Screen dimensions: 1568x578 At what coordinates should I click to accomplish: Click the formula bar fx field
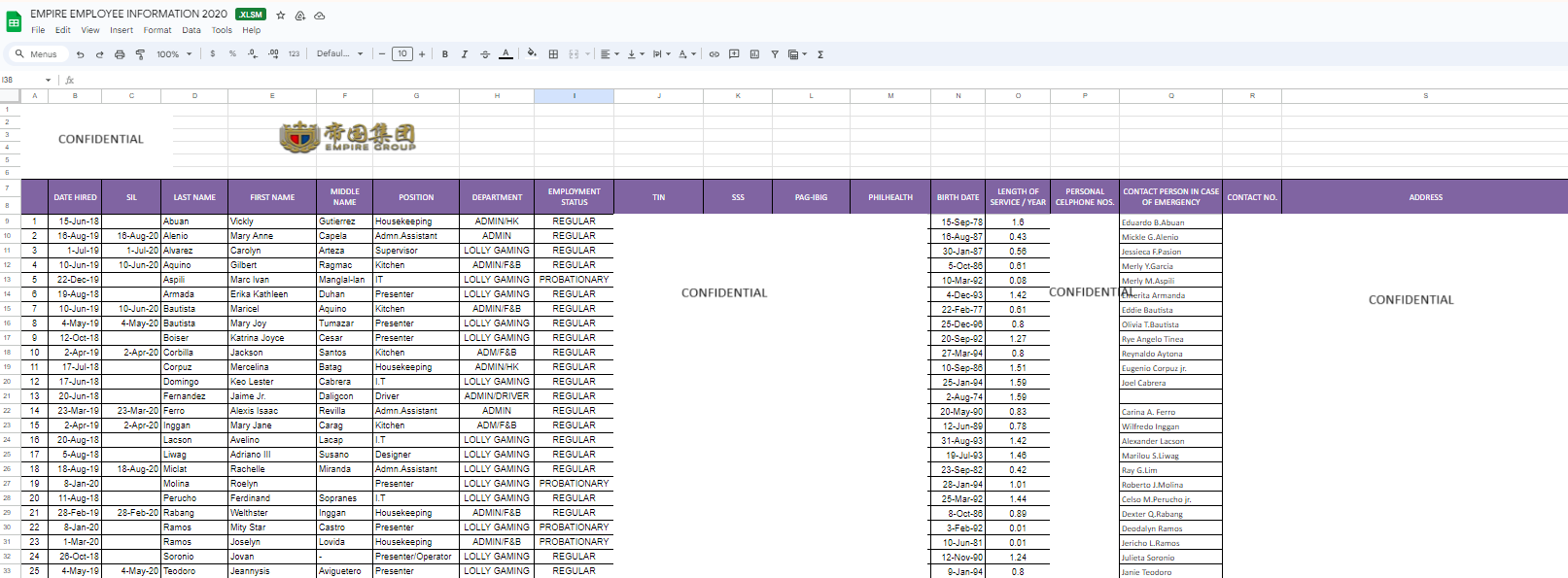[817, 80]
